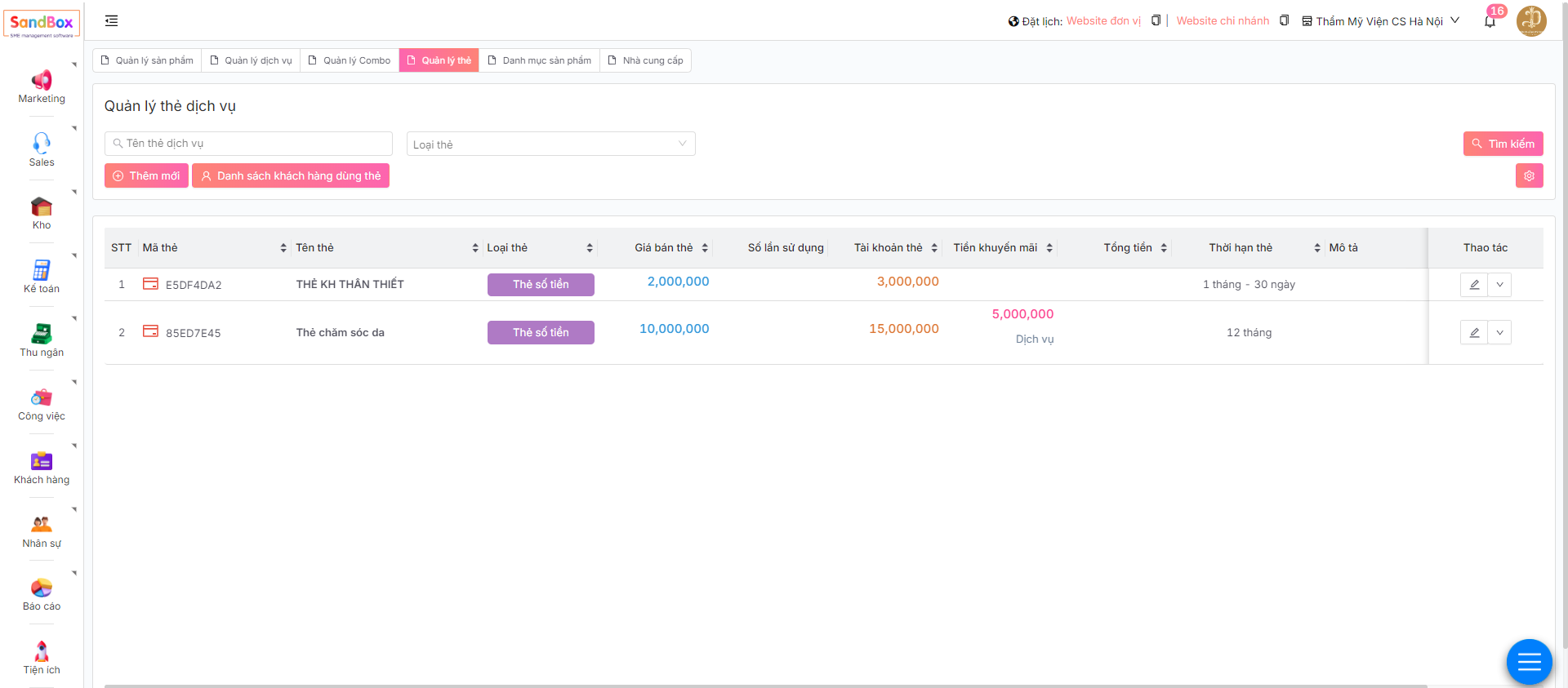Open the blue floating menu button
The height and width of the screenshot is (688, 1568).
[x=1529, y=661]
